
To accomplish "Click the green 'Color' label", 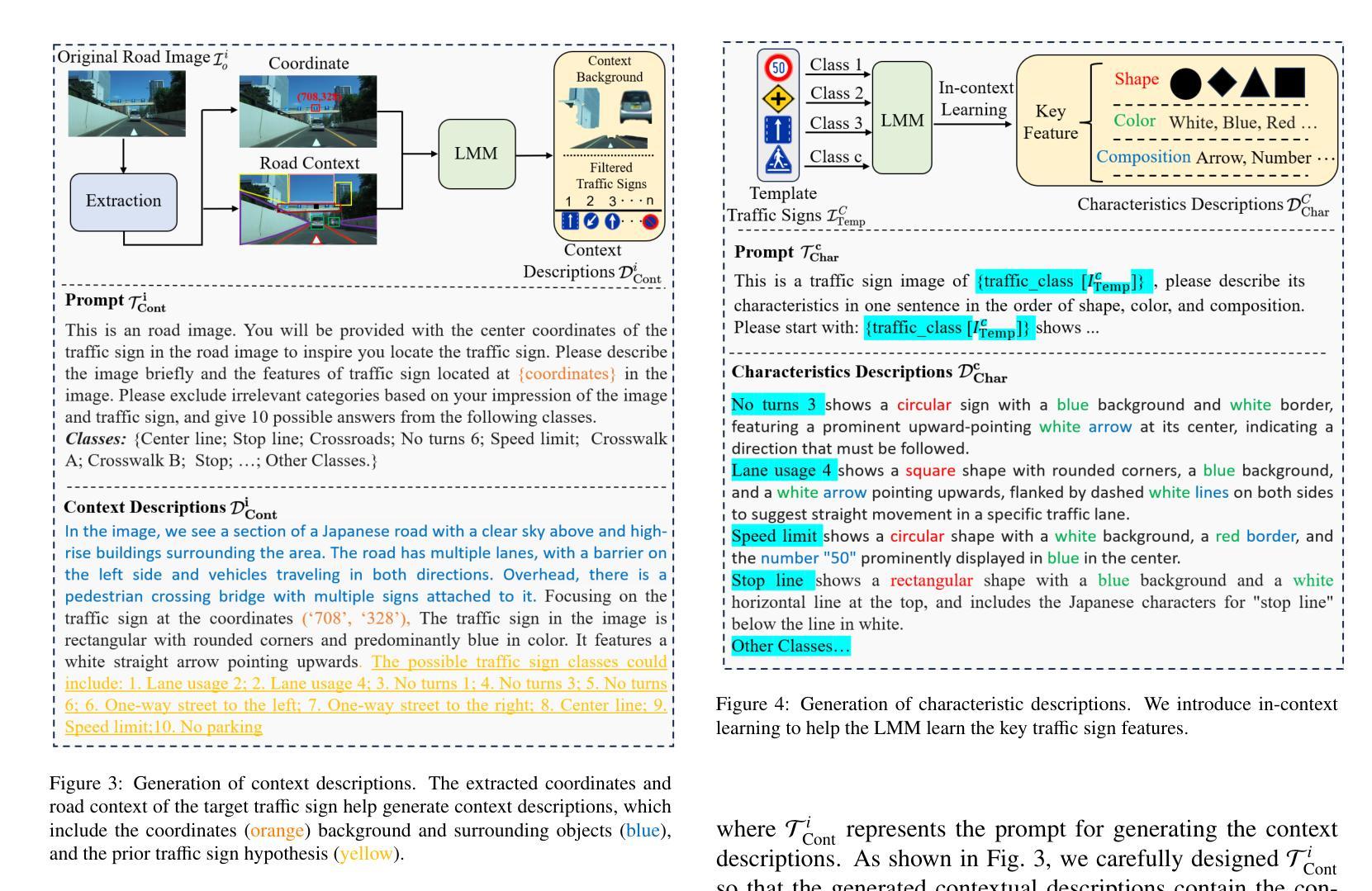I will [x=1135, y=121].
